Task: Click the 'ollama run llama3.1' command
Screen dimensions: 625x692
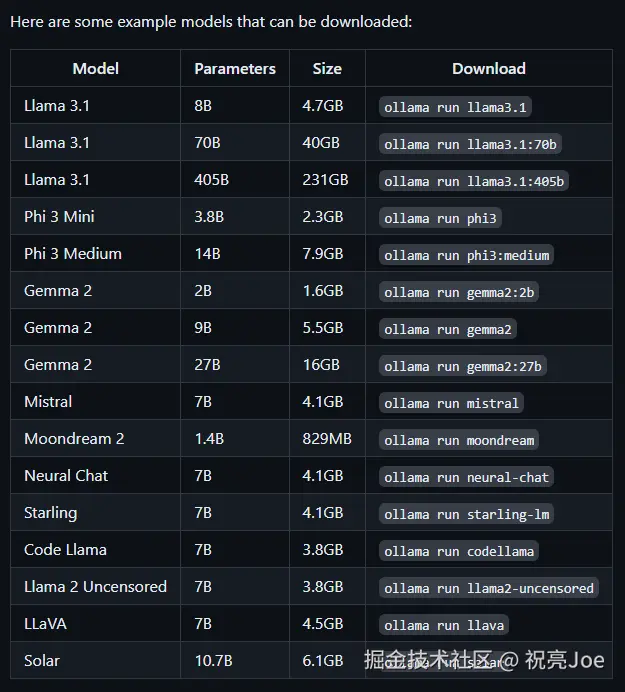Action: (455, 107)
